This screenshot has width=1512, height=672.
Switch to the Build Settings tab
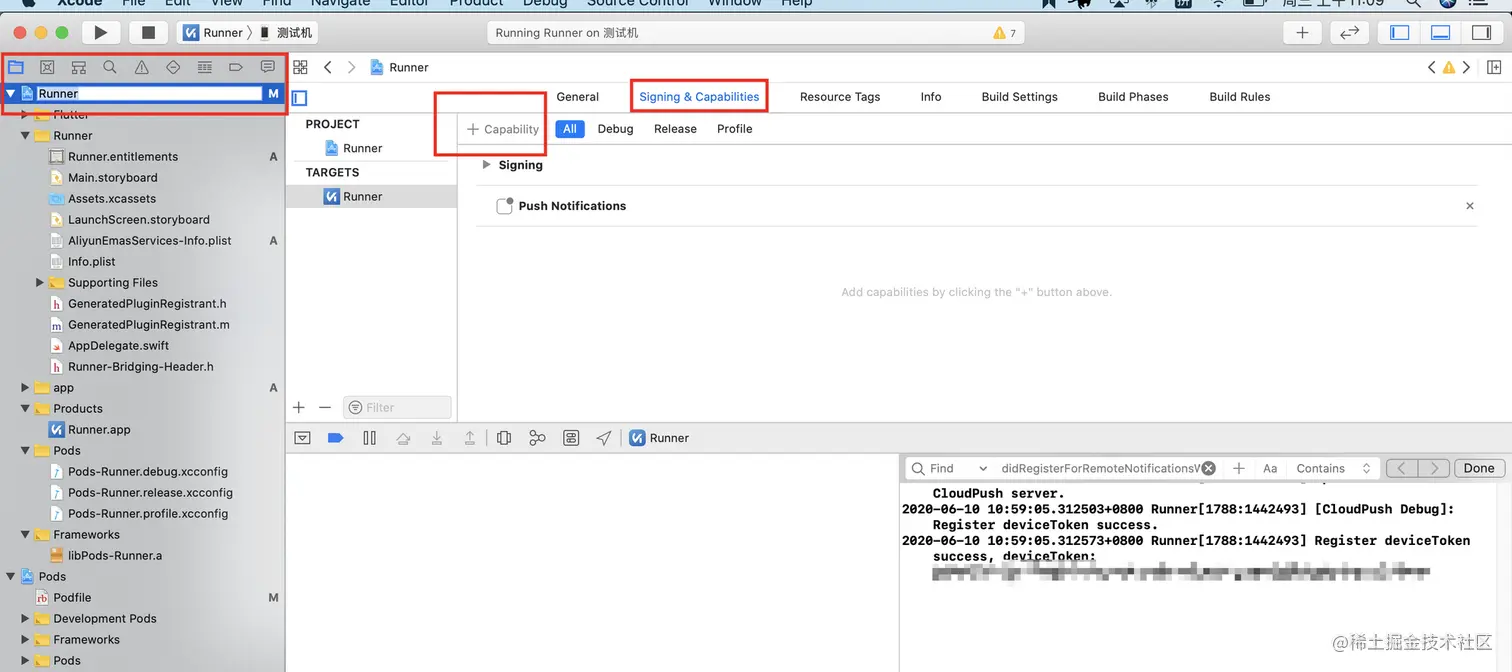tap(1019, 97)
